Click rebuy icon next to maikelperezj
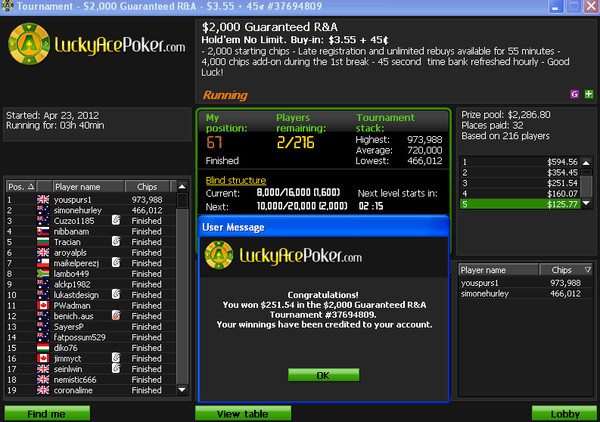Viewport: 600px width, 422px height. coord(116,262)
